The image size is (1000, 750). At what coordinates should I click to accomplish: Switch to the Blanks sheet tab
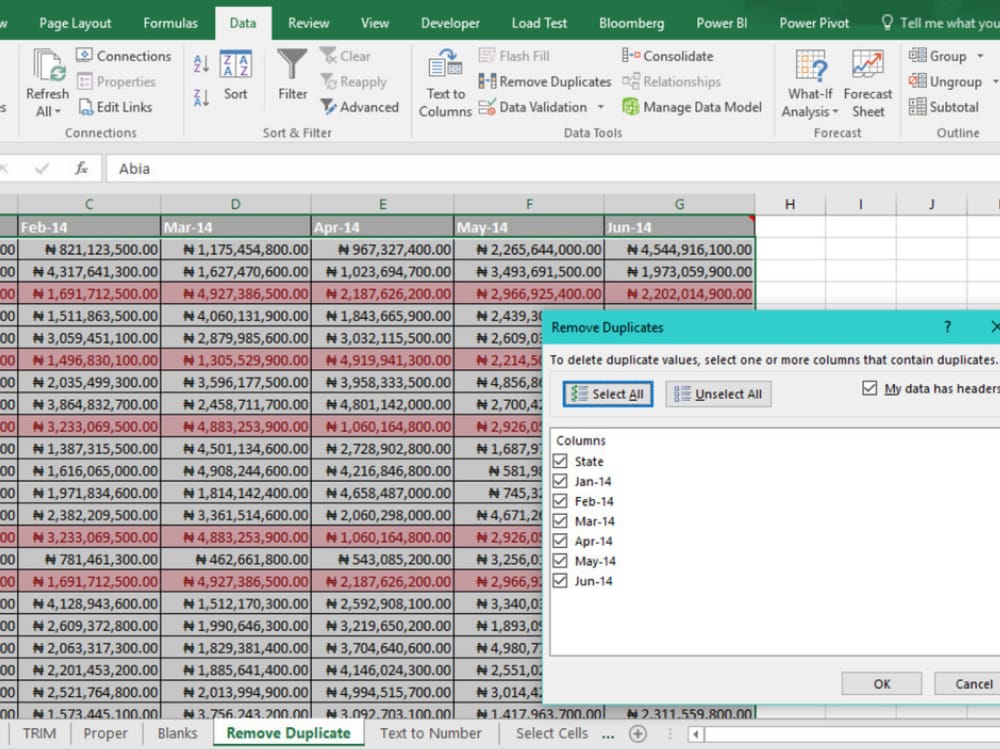(x=177, y=733)
